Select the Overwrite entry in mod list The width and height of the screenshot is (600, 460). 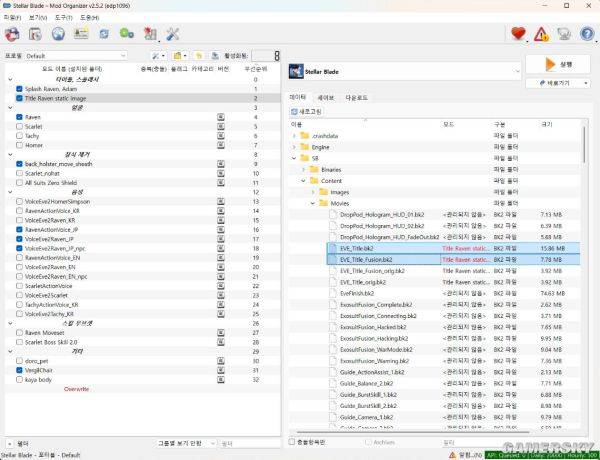77,389
